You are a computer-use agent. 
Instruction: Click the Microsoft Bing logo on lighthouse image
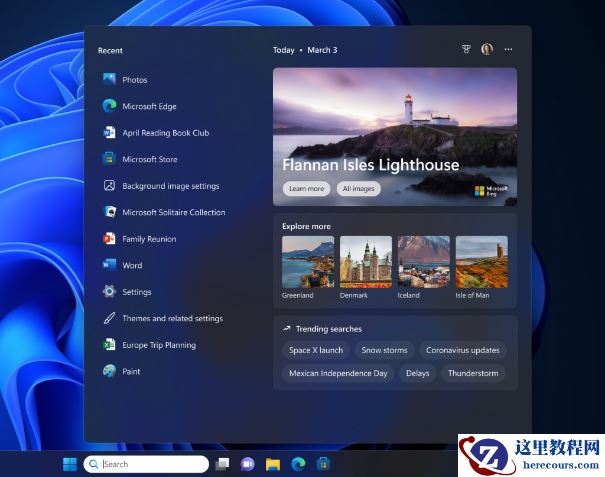(x=491, y=191)
